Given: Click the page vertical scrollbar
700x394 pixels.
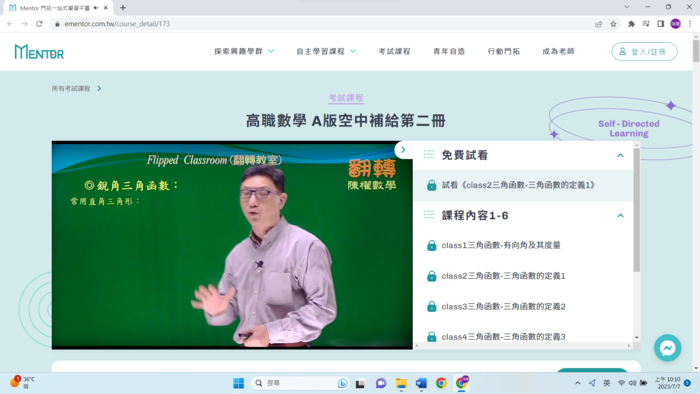Looking at the screenshot, I should [696, 51].
